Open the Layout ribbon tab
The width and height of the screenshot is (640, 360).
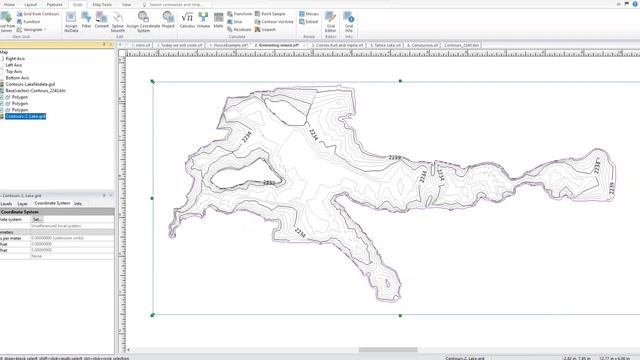pyautogui.click(x=31, y=4)
